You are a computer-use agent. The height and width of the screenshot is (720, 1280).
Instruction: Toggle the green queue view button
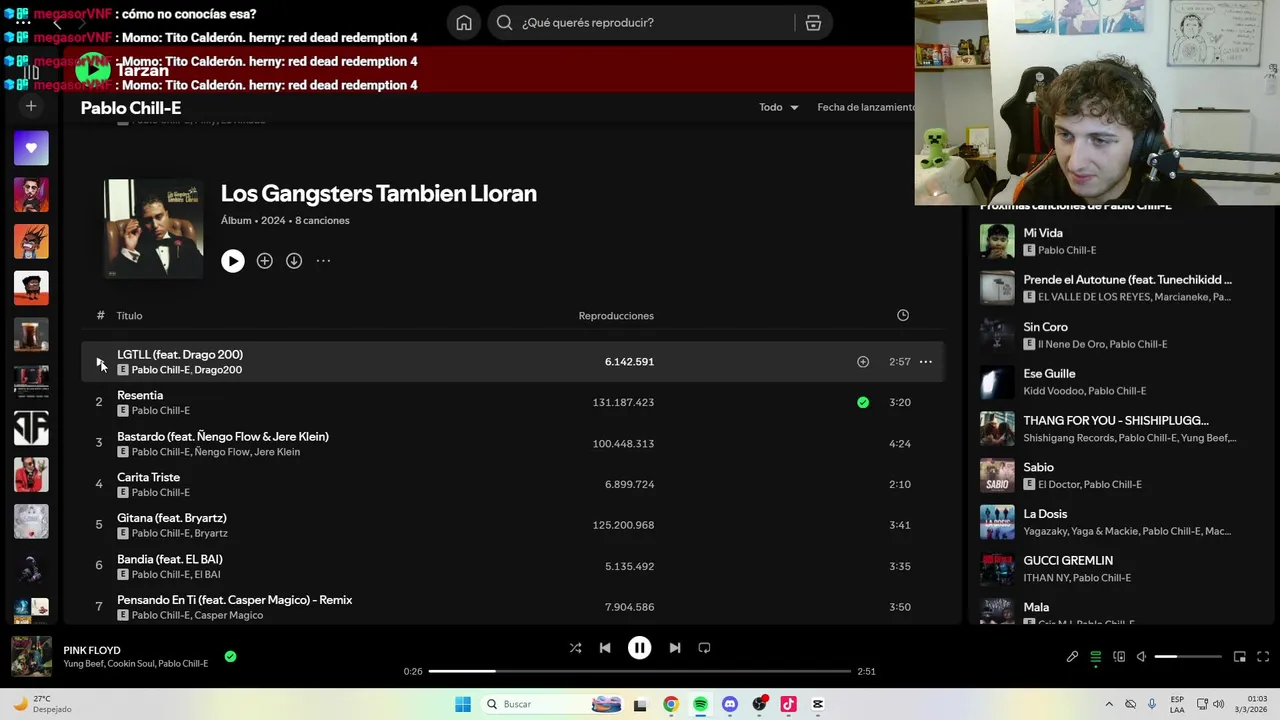coord(1096,657)
